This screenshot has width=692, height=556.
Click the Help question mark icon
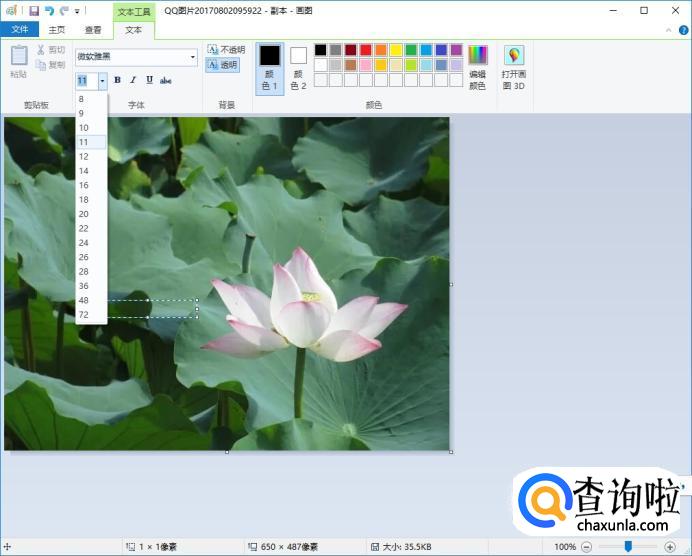pos(683,30)
